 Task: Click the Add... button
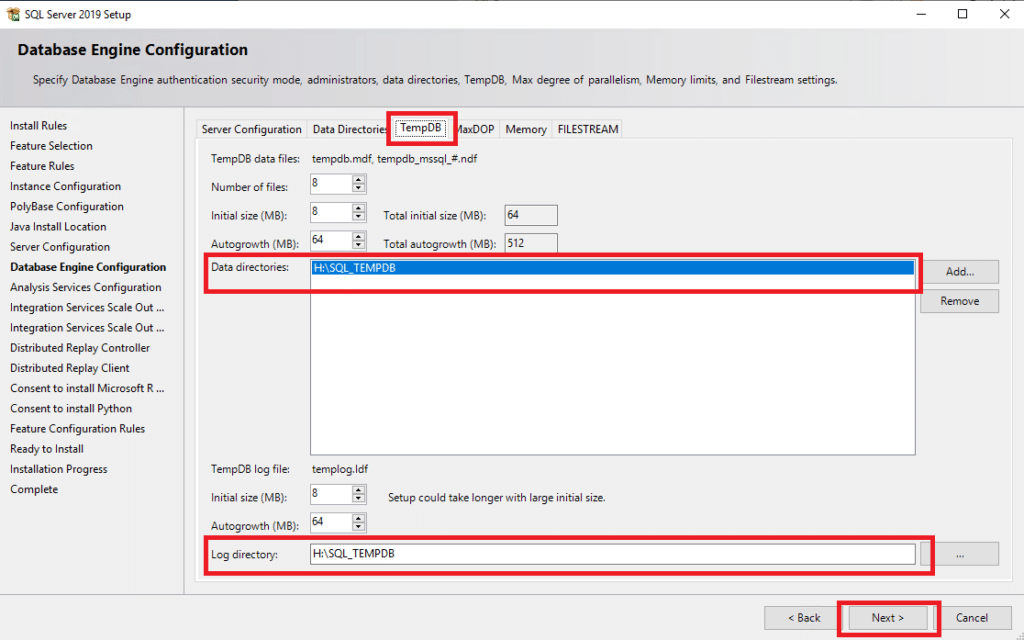point(959,272)
